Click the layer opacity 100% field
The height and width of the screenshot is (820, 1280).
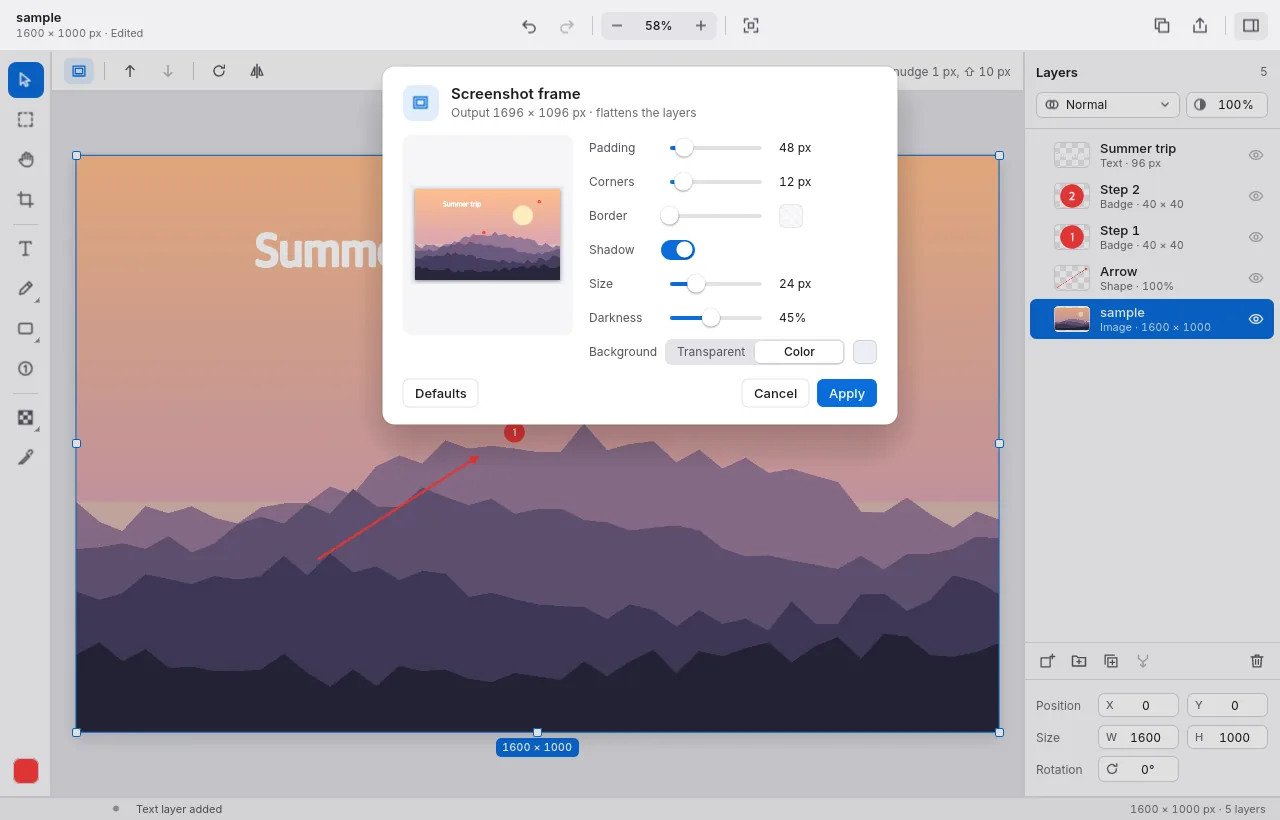click(x=1227, y=105)
